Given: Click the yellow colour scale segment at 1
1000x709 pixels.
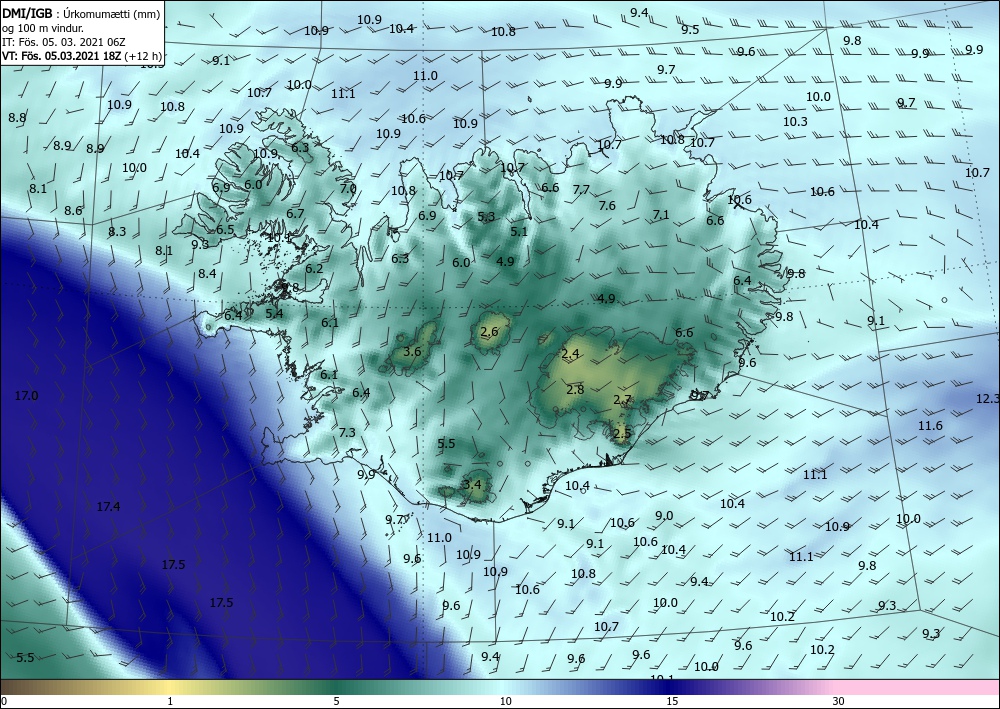Looking at the screenshot, I should pos(170,687).
